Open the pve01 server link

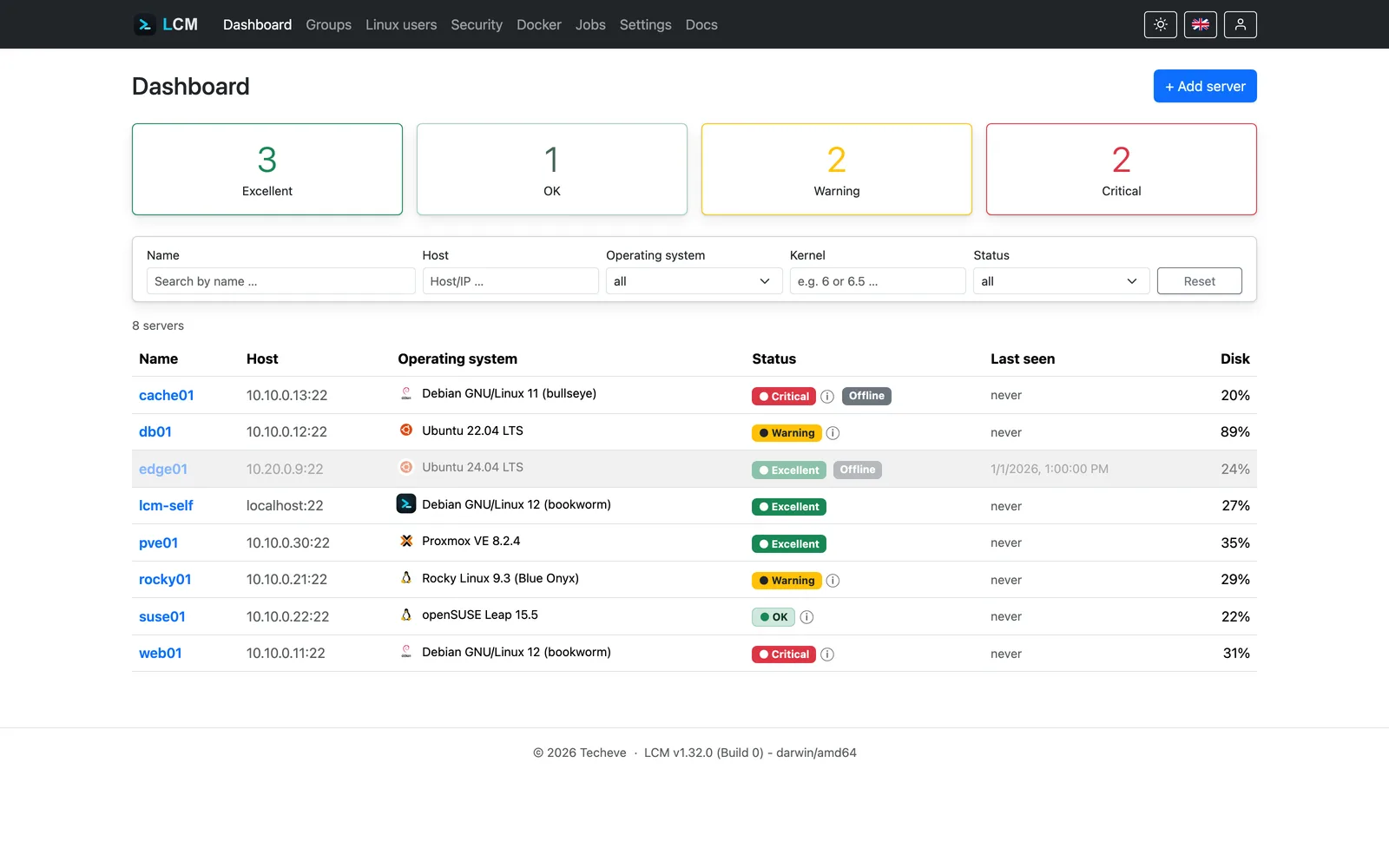click(159, 542)
